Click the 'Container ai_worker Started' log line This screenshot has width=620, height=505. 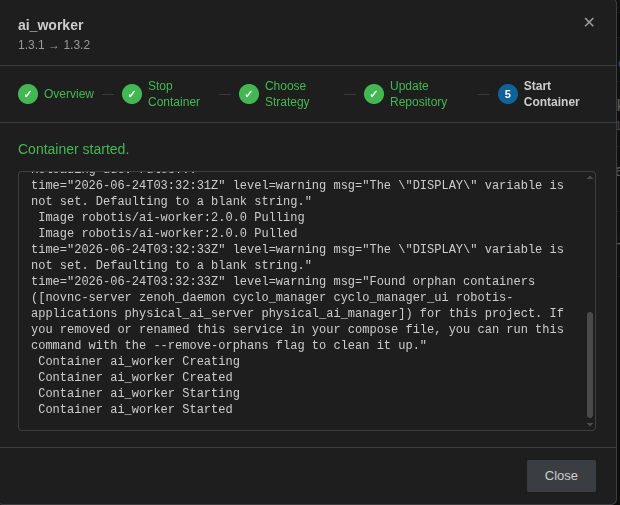[135, 409]
